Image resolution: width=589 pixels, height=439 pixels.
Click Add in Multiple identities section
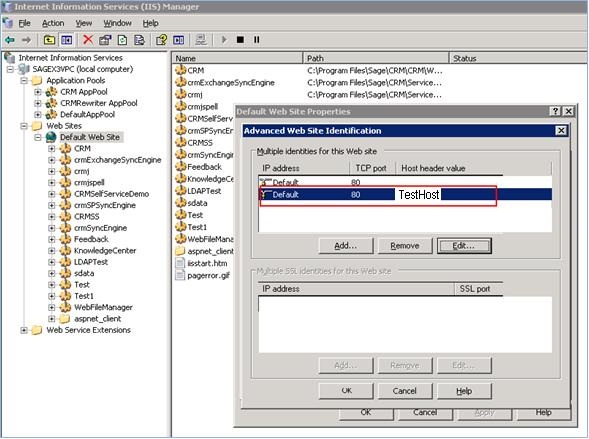(x=346, y=246)
